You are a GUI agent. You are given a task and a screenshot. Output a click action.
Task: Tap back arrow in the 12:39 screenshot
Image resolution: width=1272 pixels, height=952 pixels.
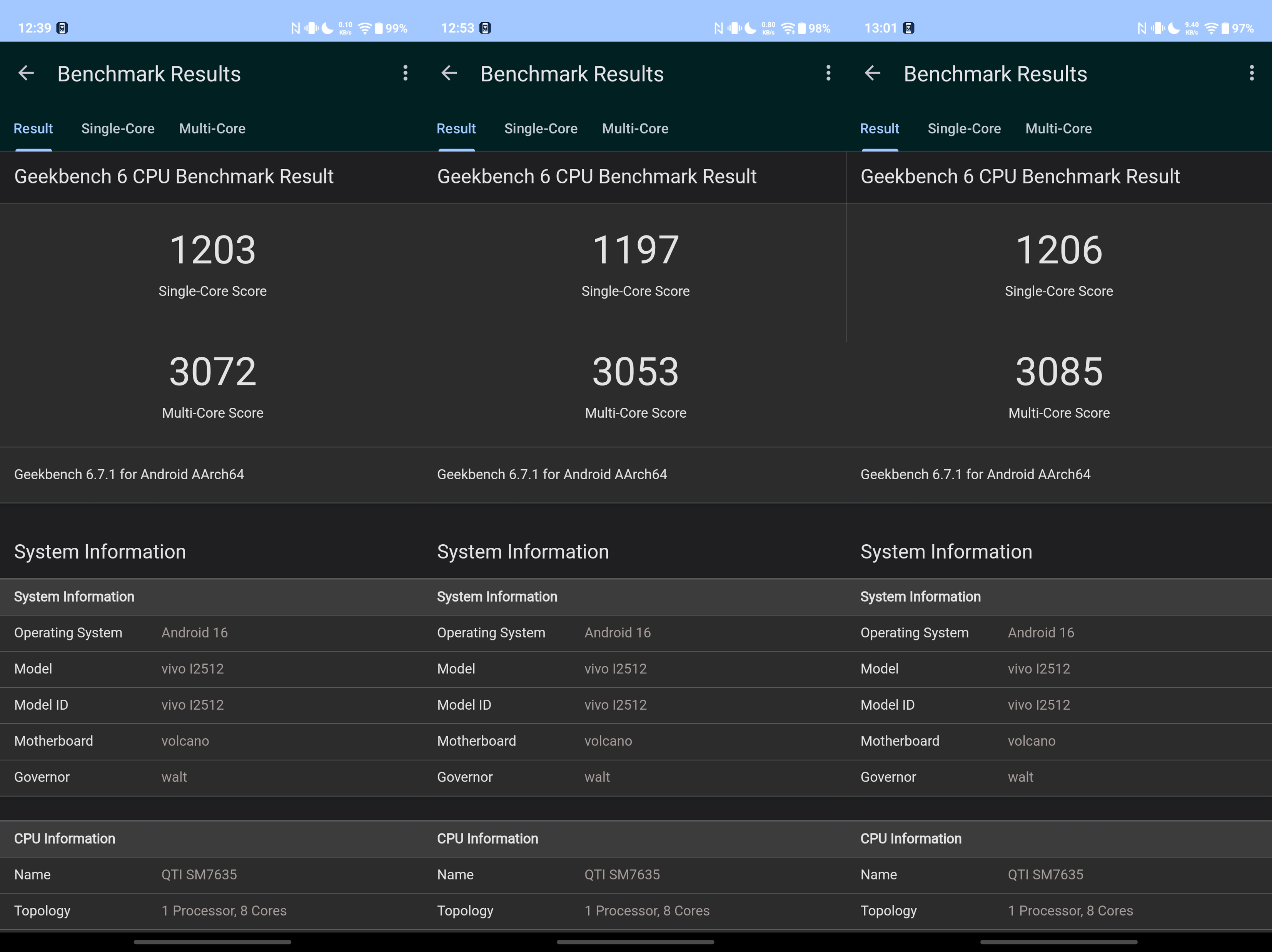tap(26, 73)
